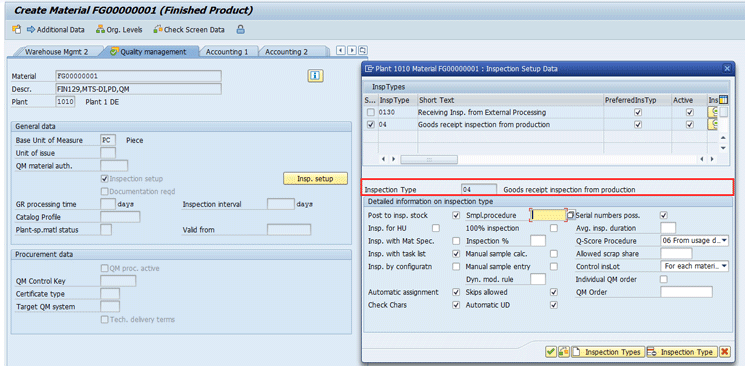This screenshot has width=745, height=366.
Task: Run Check Screen Data from the toolbar
Action: click(189, 29)
